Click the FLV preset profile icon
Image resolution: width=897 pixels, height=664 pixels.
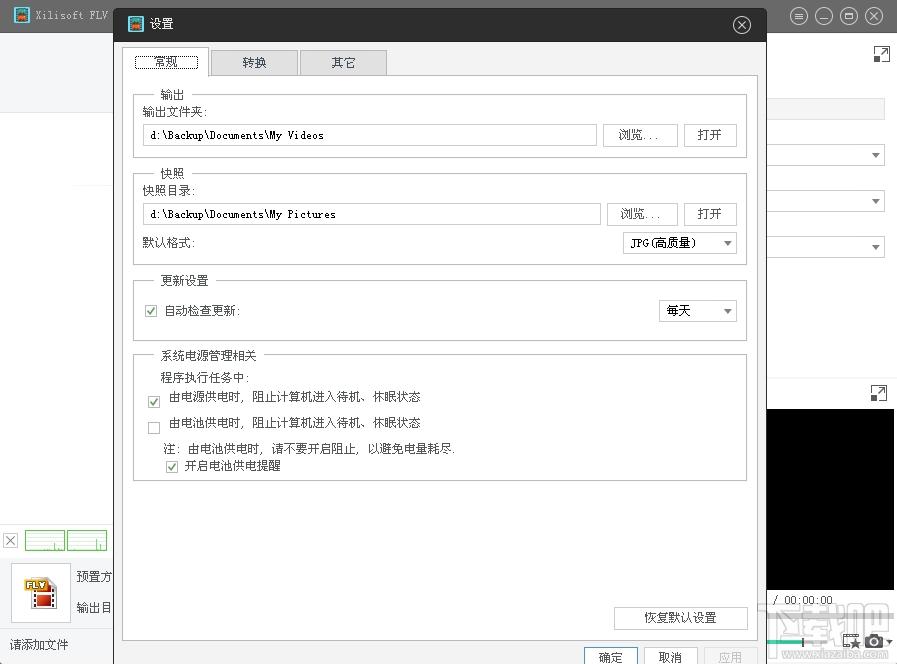point(41,593)
